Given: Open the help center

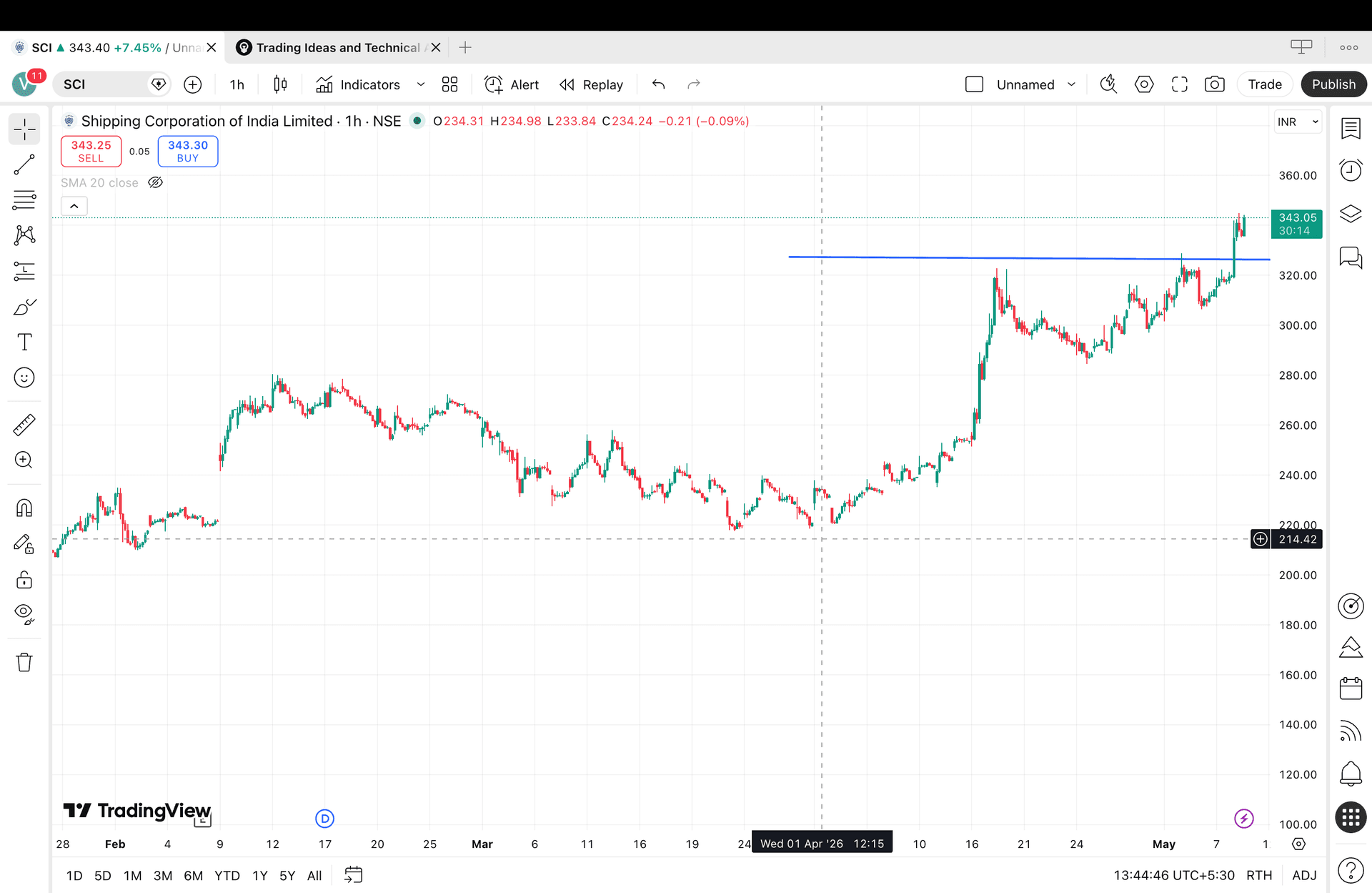Looking at the screenshot, I should (1351, 870).
